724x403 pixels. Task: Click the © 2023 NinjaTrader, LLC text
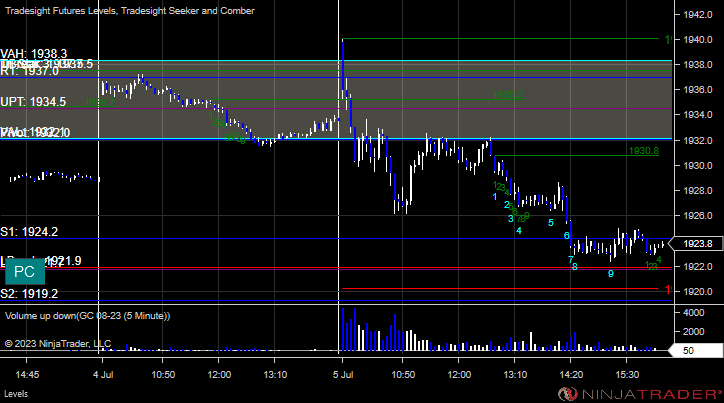point(58,343)
